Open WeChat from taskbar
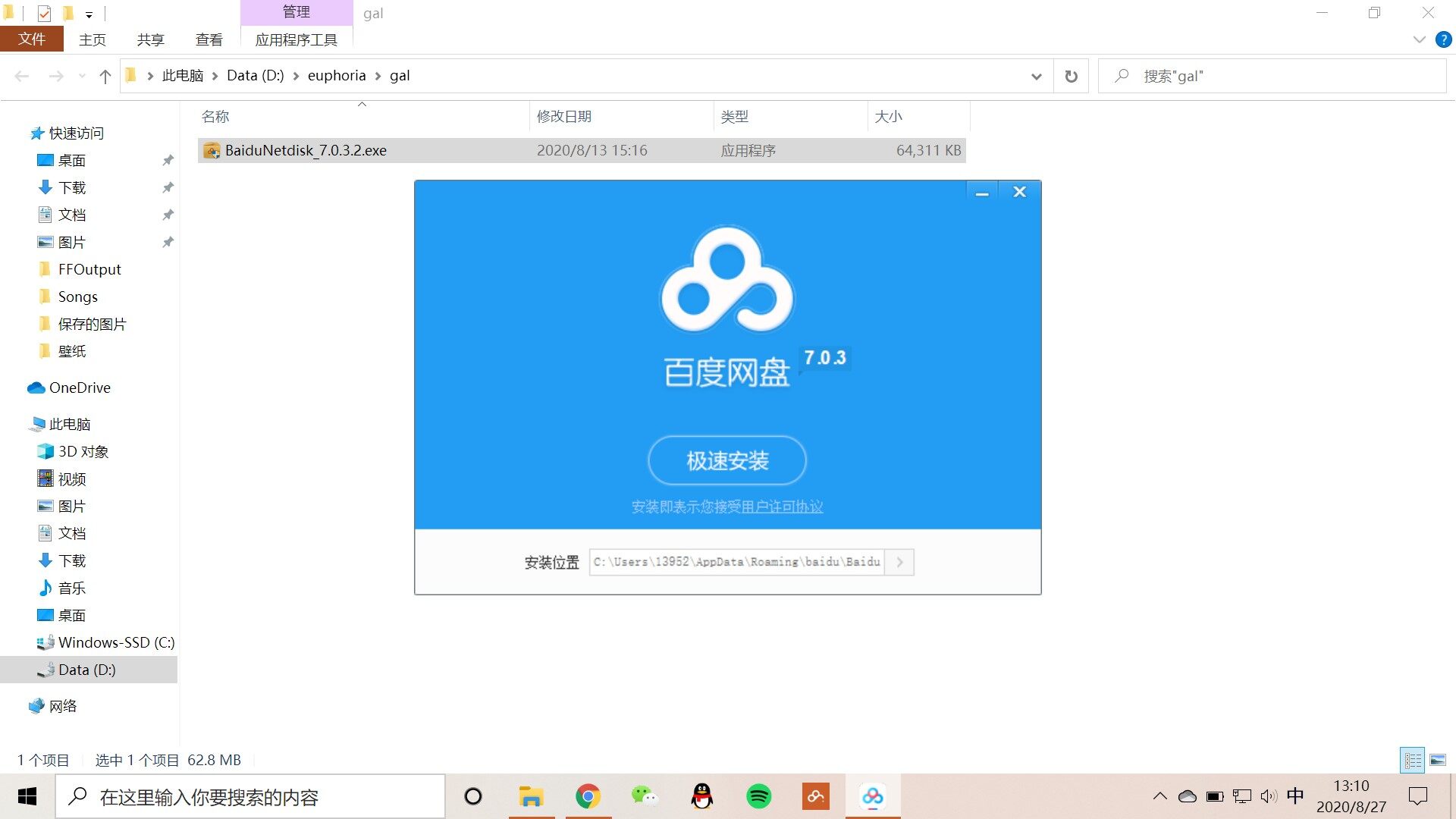The width and height of the screenshot is (1456, 819). (x=645, y=796)
